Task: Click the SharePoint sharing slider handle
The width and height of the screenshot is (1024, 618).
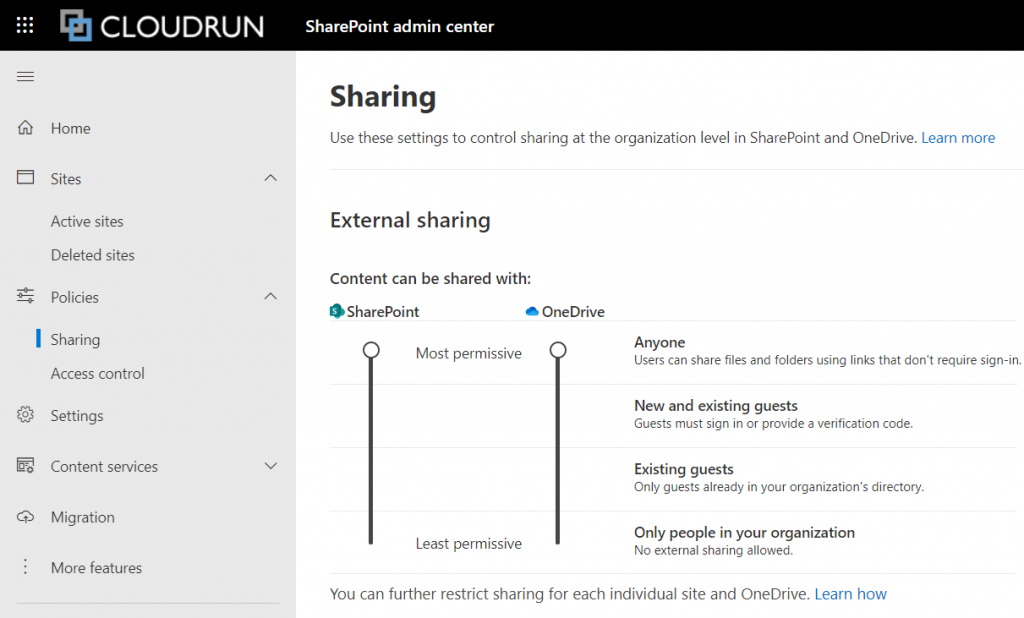Action: click(371, 350)
